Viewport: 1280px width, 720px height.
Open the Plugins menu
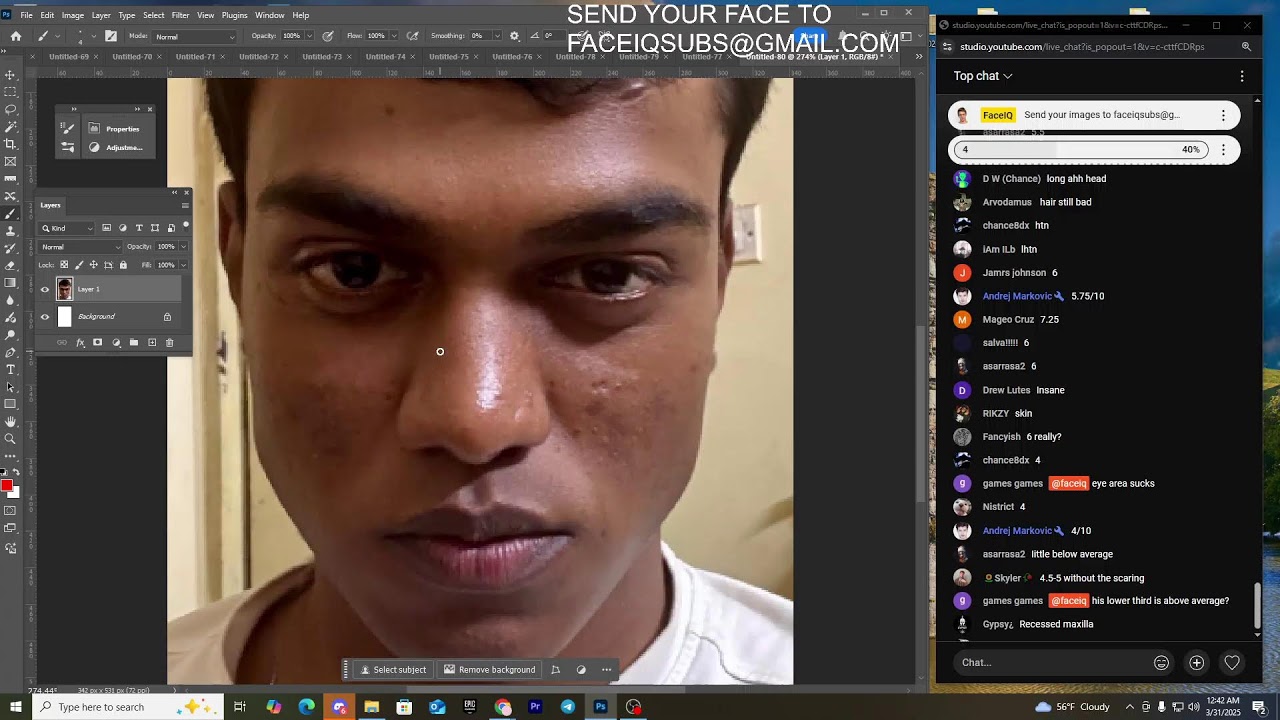[234, 15]
